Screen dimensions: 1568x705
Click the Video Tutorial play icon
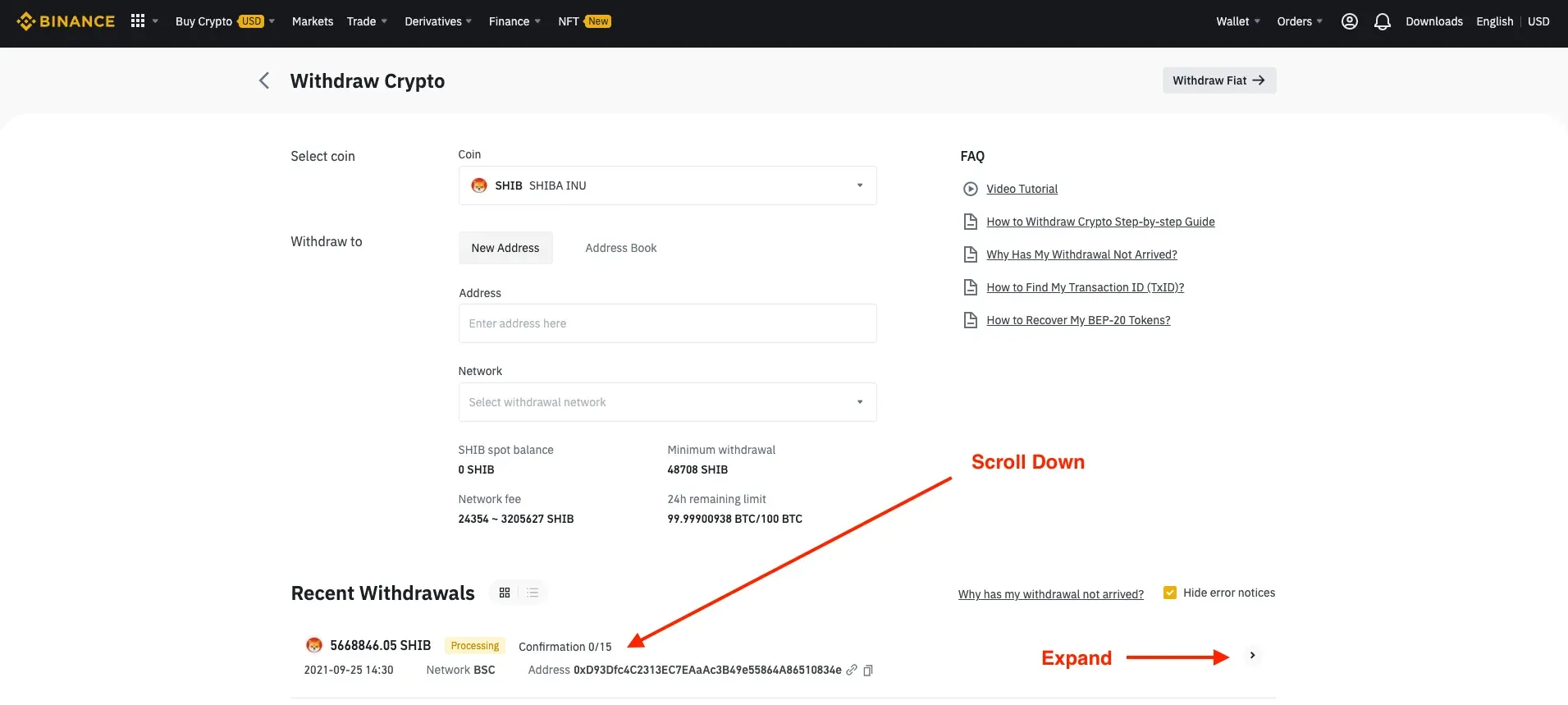pos(971,189)
